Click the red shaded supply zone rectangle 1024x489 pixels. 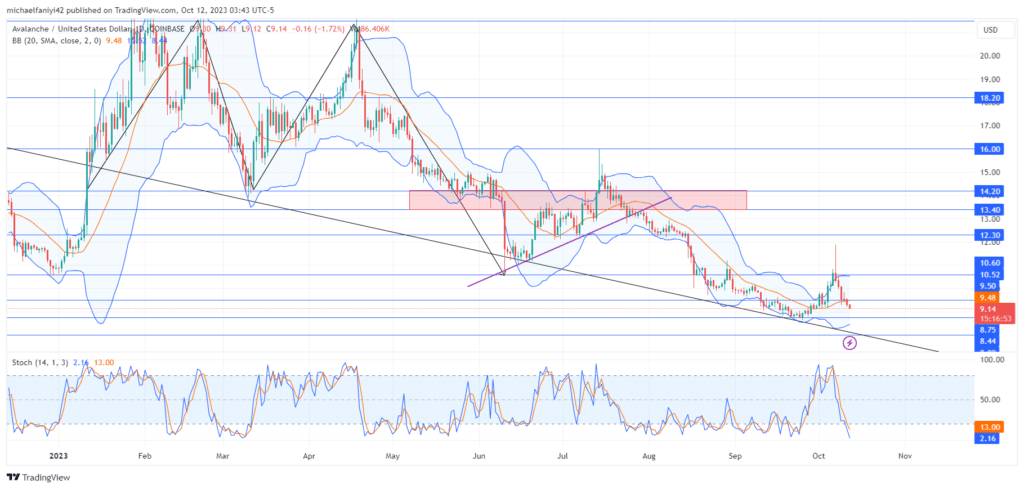(x=577, y=200)
